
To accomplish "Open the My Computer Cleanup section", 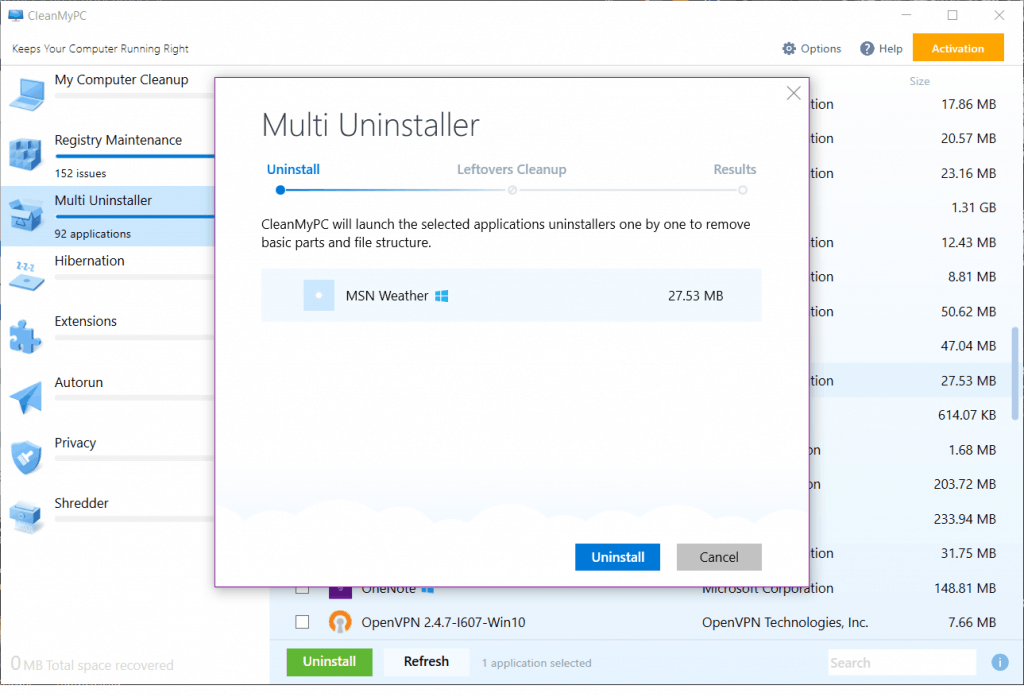I will pyautogui.click(x=121, y=80).
